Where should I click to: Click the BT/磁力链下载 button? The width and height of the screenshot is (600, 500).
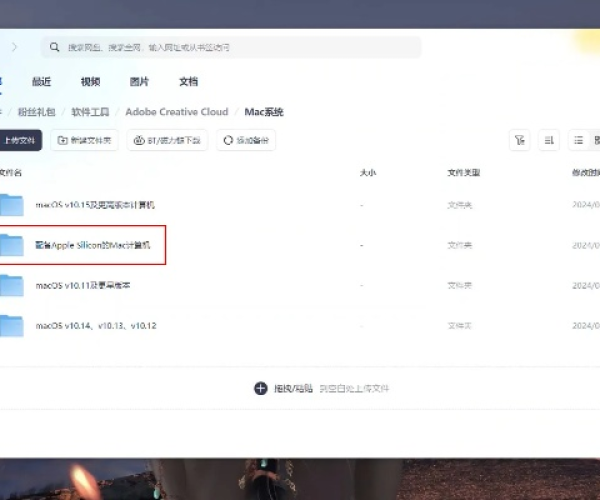(167, 140)
